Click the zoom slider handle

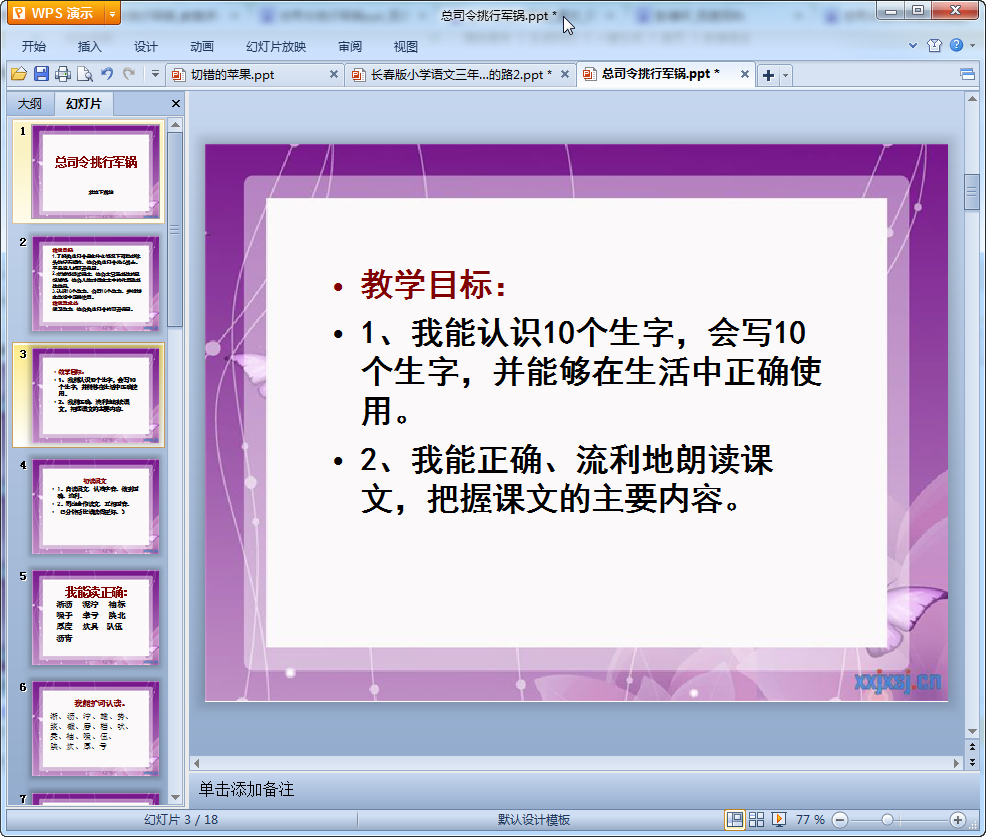[x=887, y=820]
